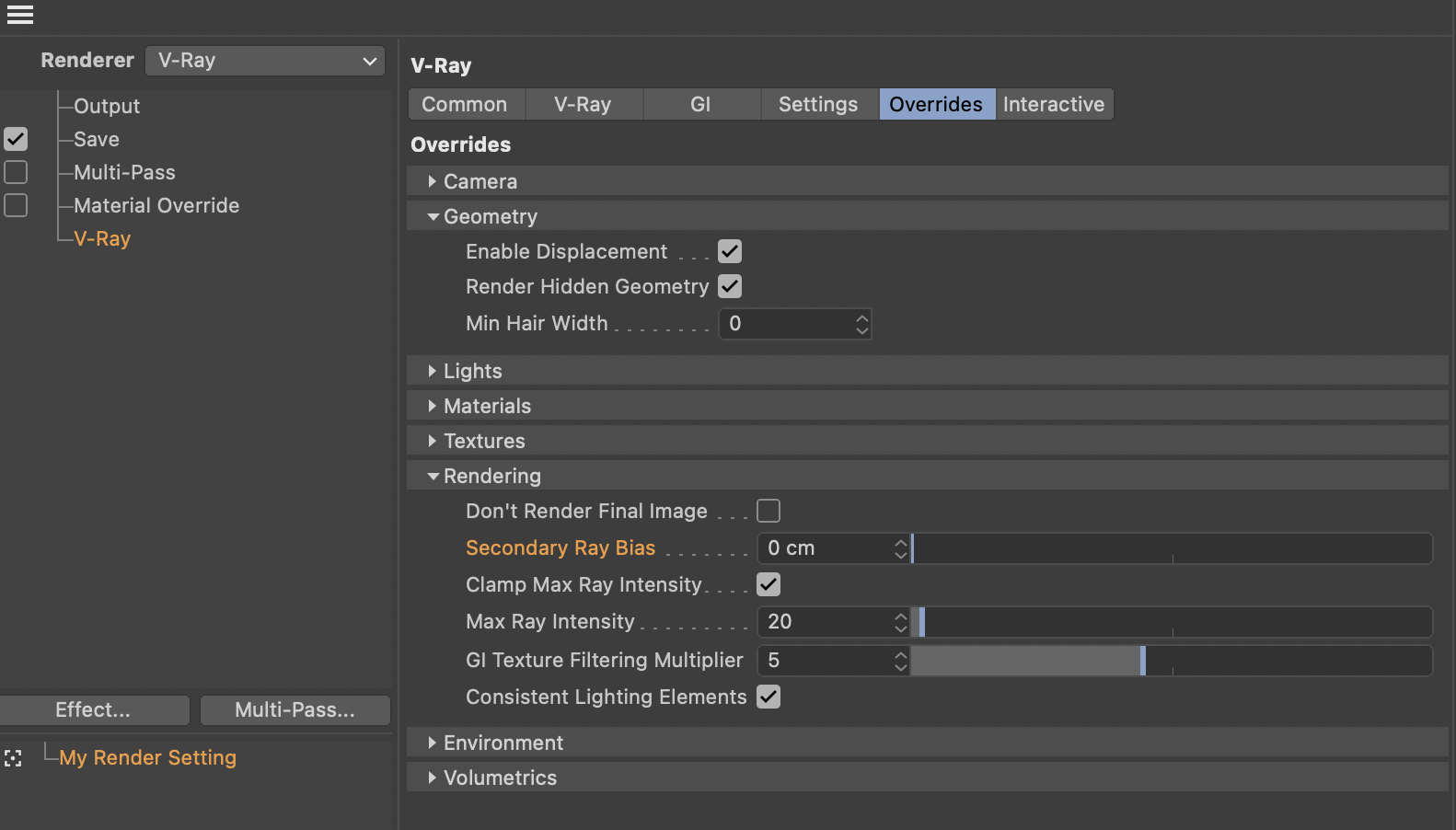Screen dimensions: 1456x830
Task: Switch to the Settings tab
Action: coord(819,105)
